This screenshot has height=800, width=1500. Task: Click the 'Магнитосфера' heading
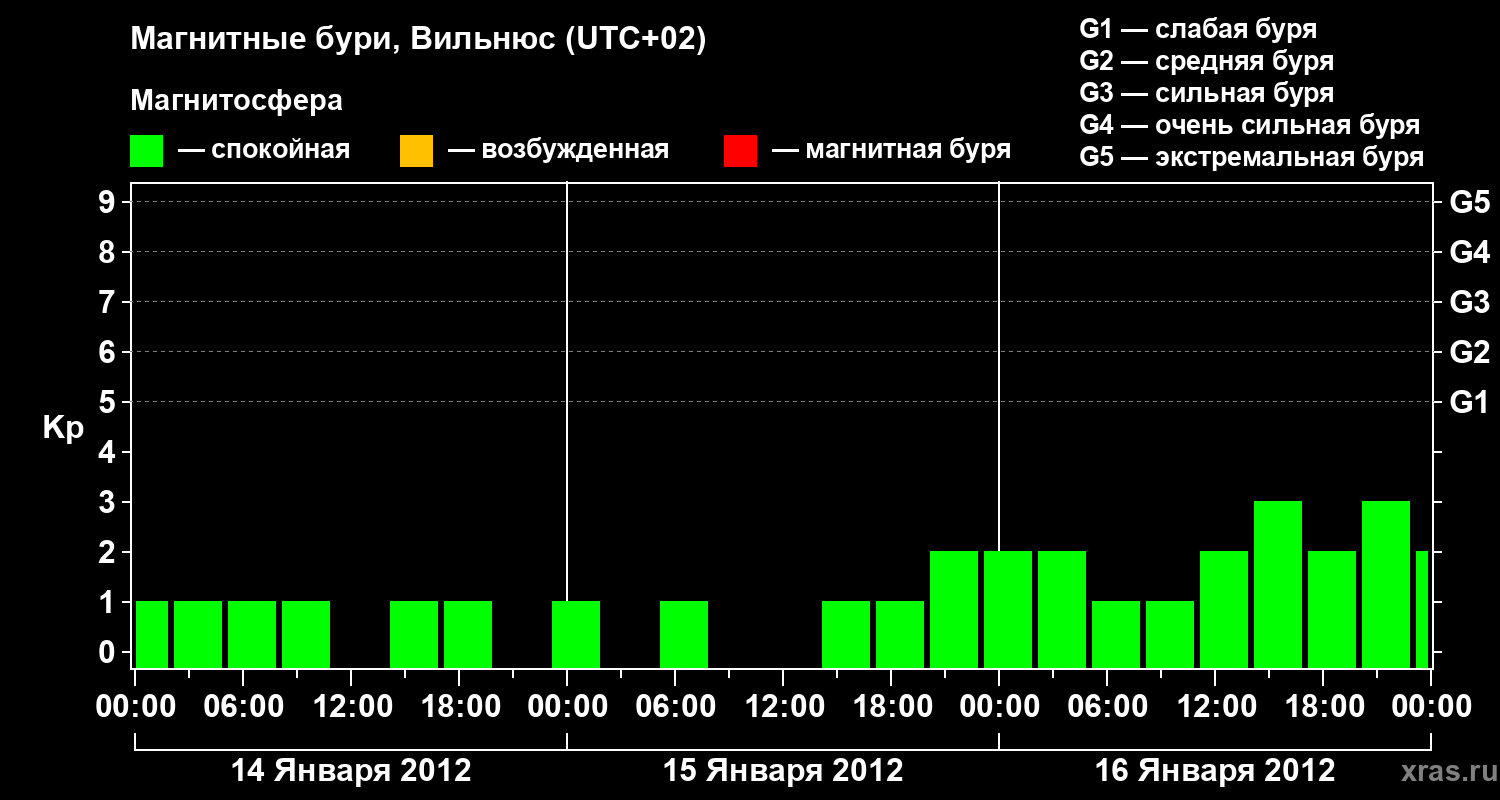[x=236, y=101]
